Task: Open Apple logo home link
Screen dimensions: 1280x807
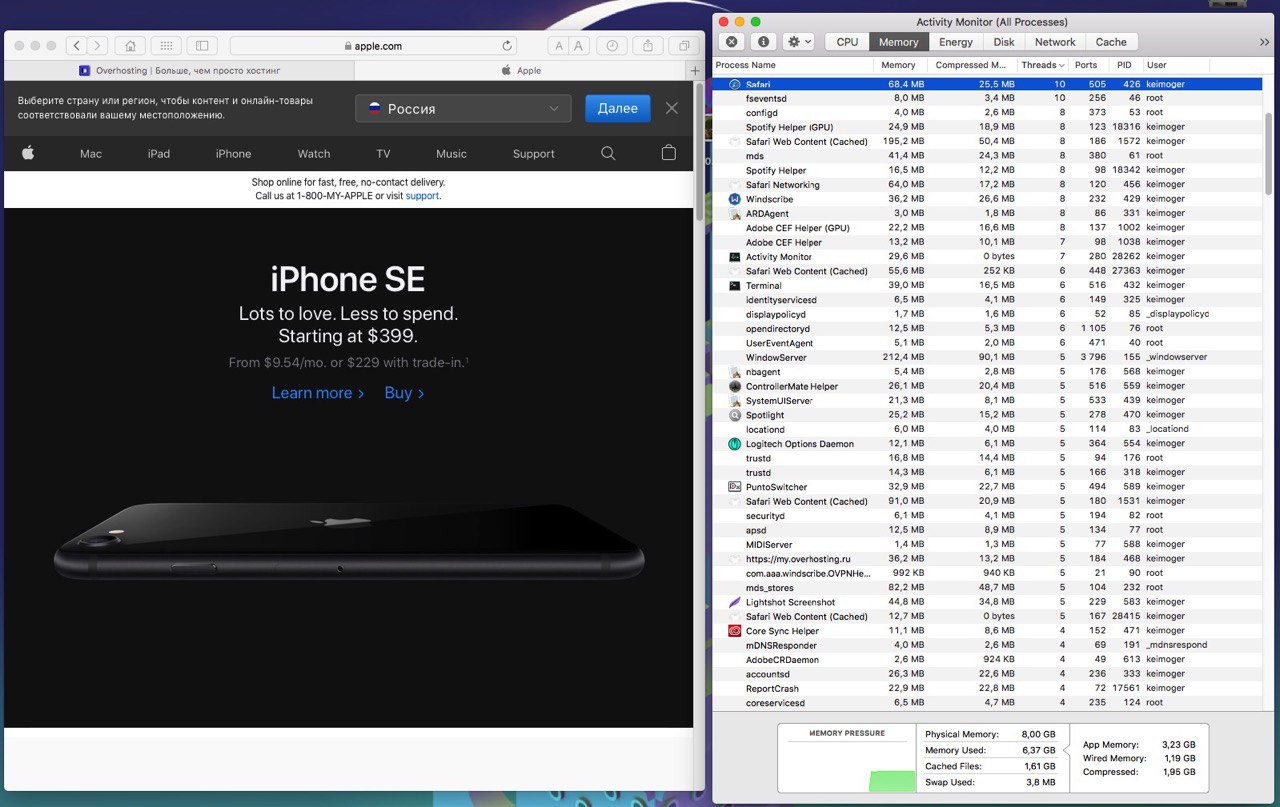Action: tap(28, 153)
